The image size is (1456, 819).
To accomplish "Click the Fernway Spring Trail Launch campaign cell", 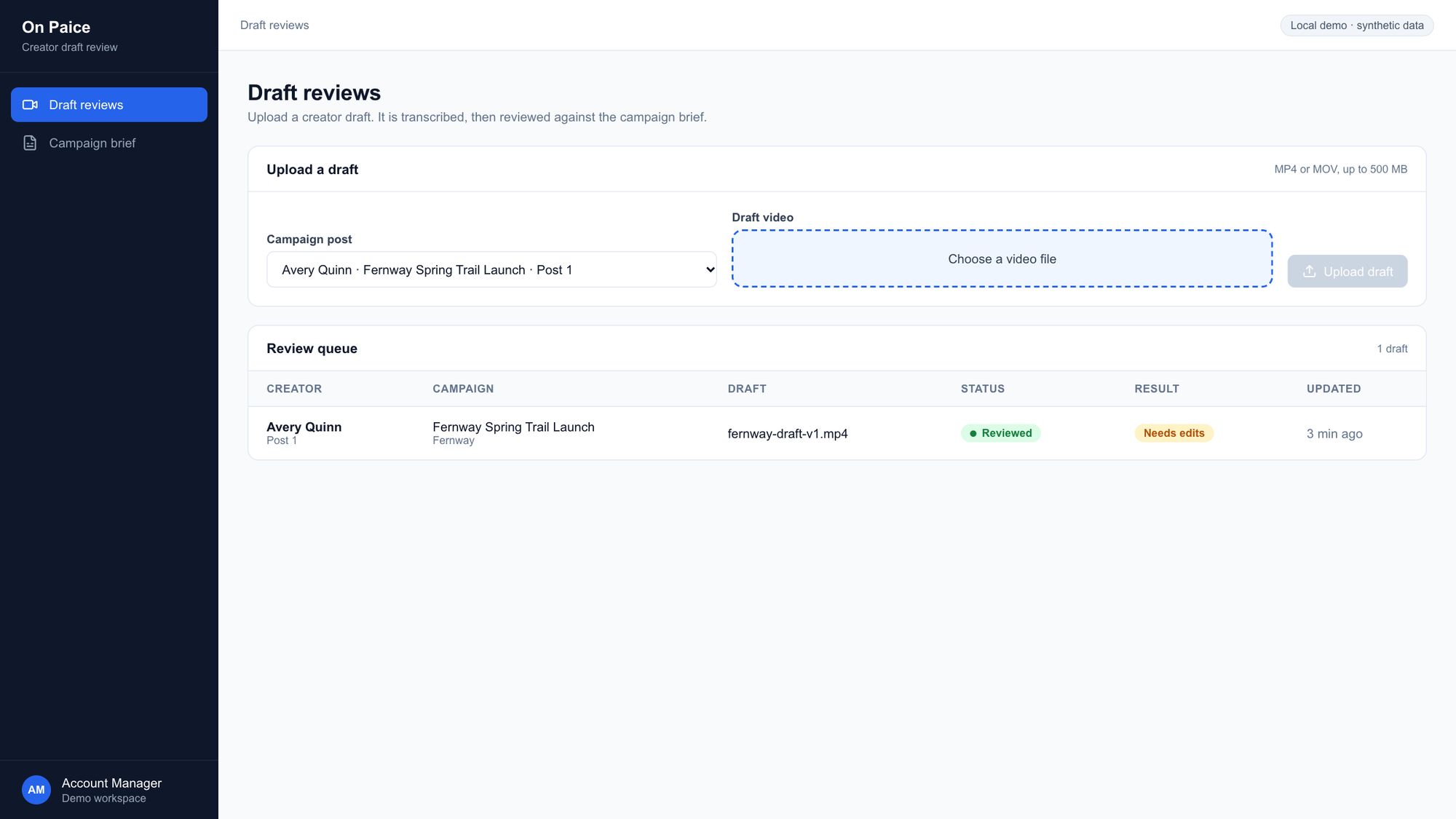I will pyautogui.click(x=513, y=433).
